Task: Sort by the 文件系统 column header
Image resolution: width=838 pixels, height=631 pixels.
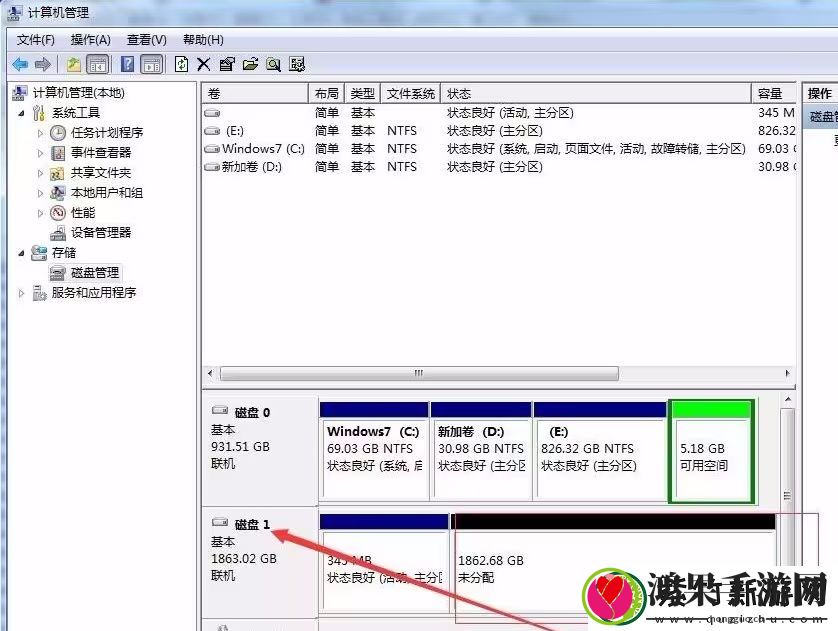Action: pyautogui.click(x=410, y=94)
